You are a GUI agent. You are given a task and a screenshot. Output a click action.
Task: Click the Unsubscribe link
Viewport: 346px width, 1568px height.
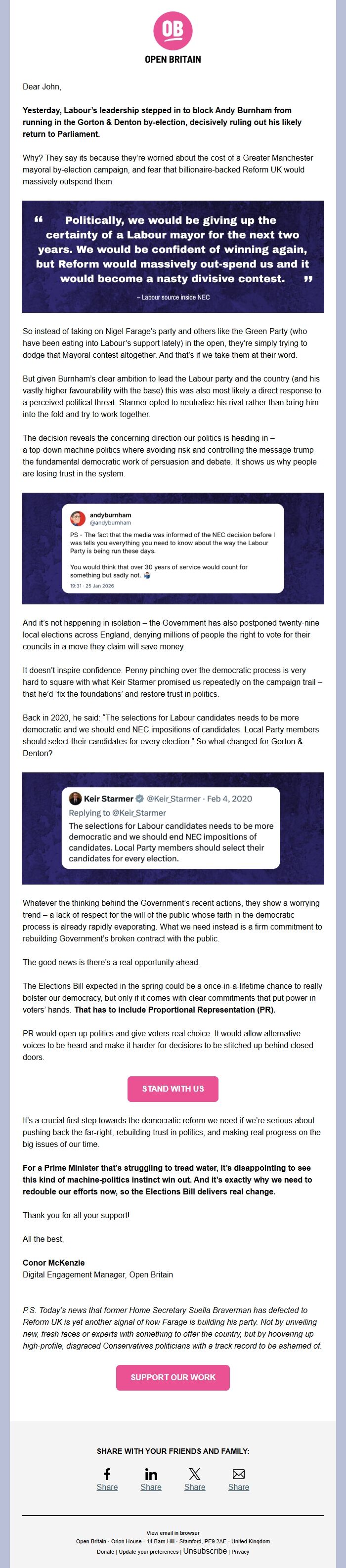pos(205,1551)
